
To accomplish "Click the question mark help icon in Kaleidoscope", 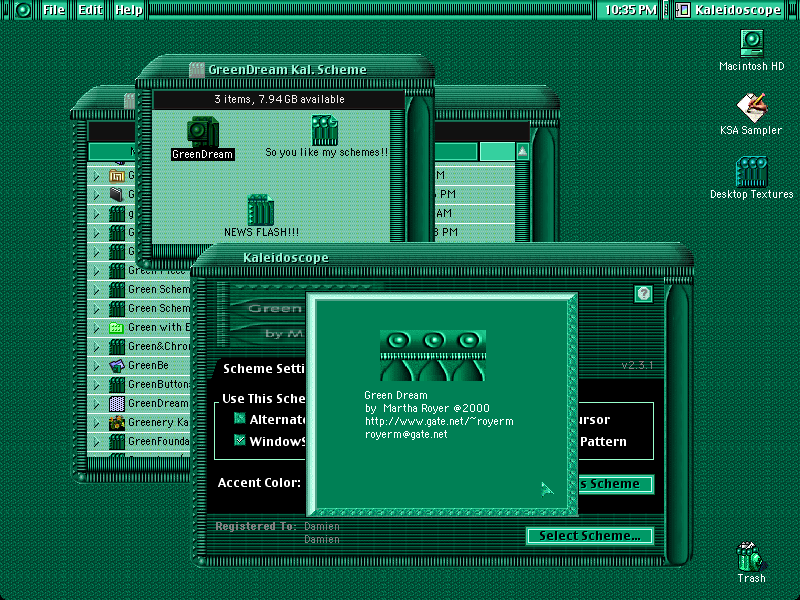I will coord(644,294).
